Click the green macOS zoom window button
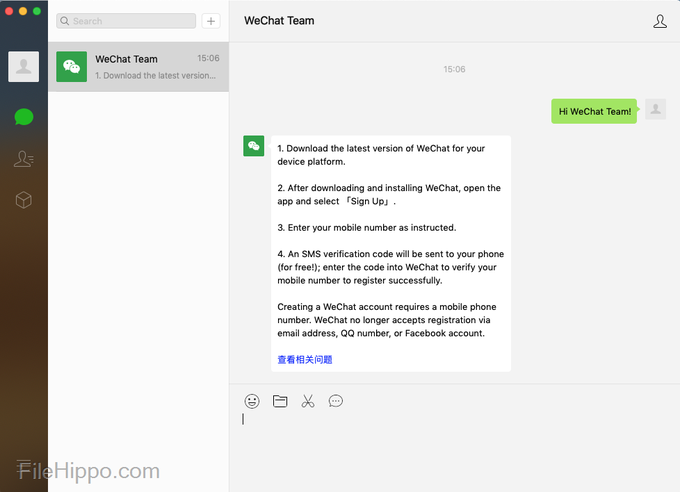This screenshot has width=680, height=492. pos(37,11)
